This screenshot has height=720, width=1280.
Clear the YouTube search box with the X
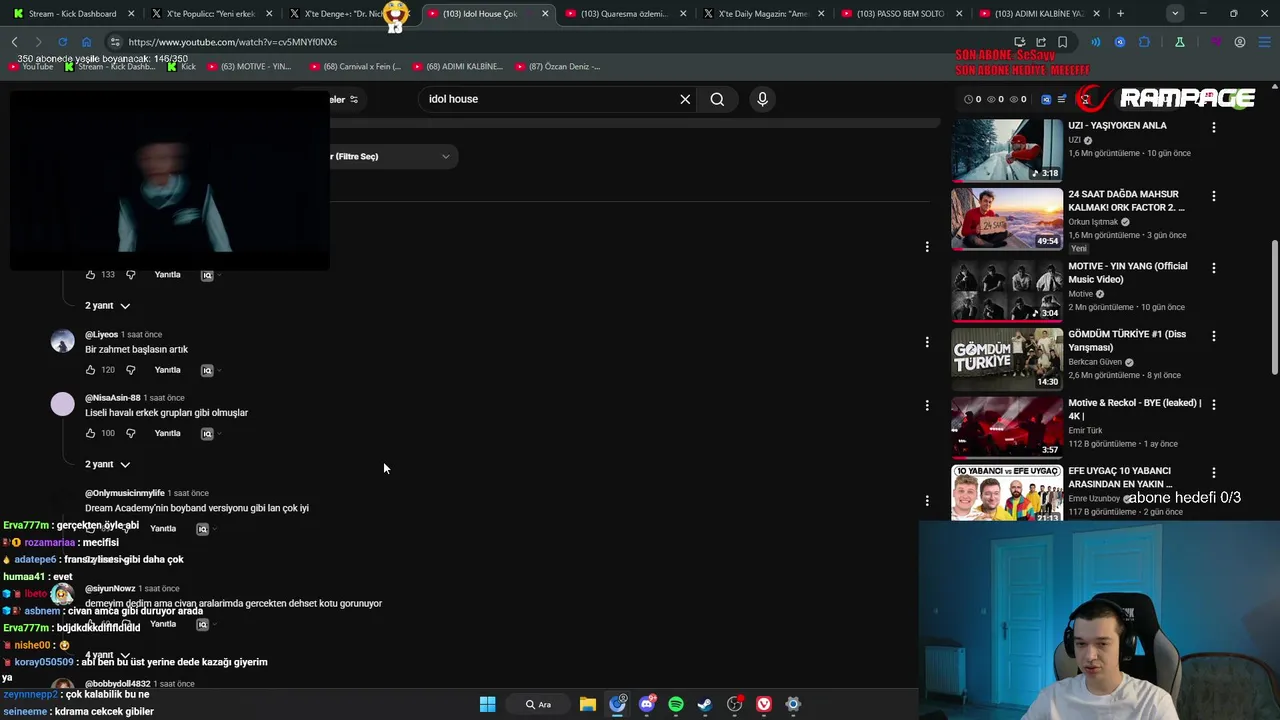click(685, 99)
